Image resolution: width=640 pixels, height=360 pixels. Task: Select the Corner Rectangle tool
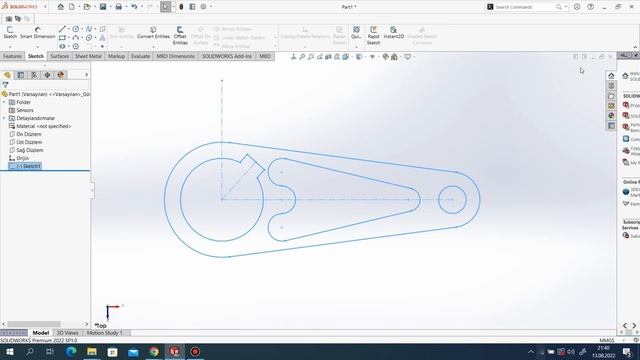(62, 38)
